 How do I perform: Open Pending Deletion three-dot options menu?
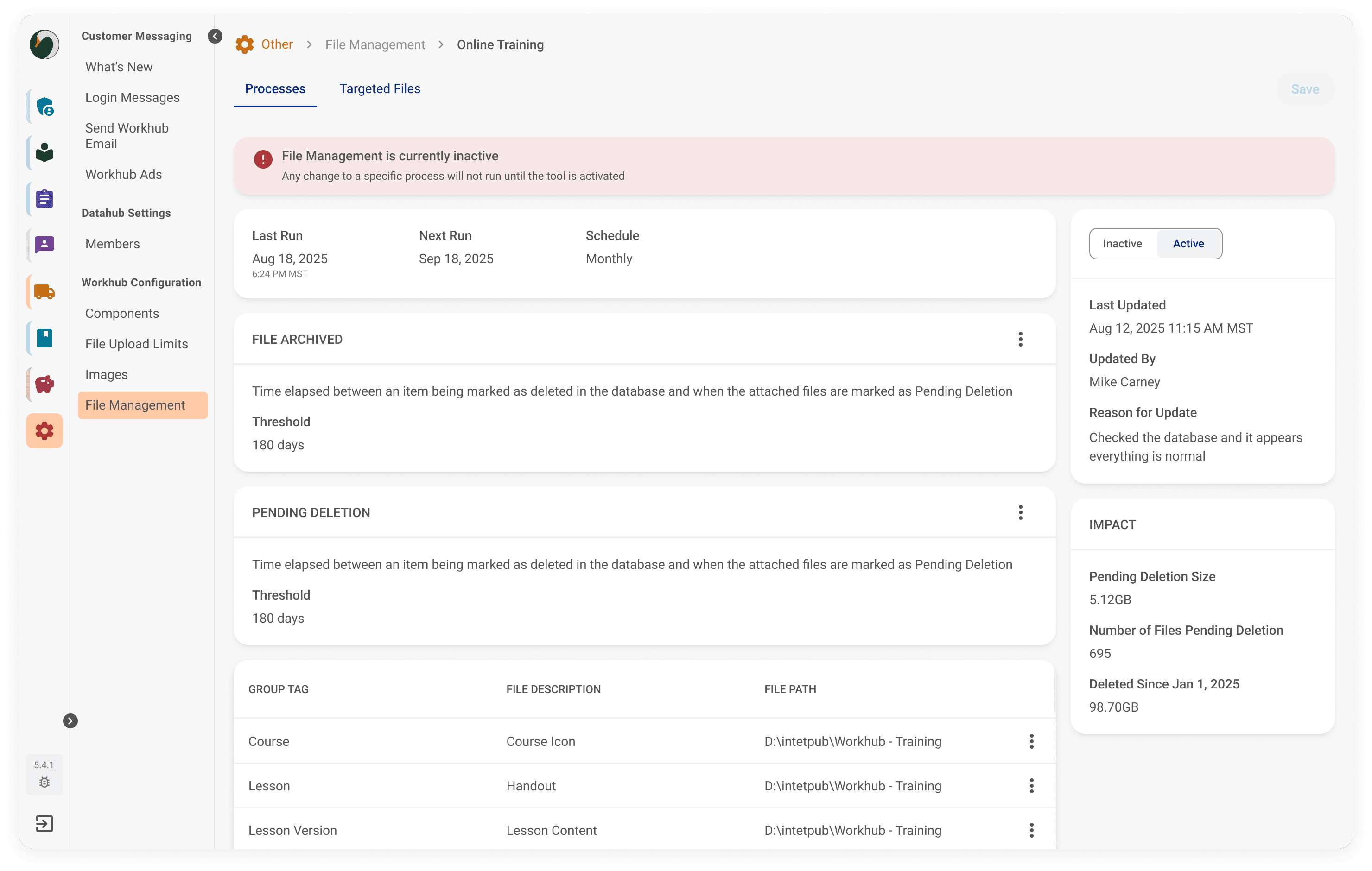pos(1020,513)
